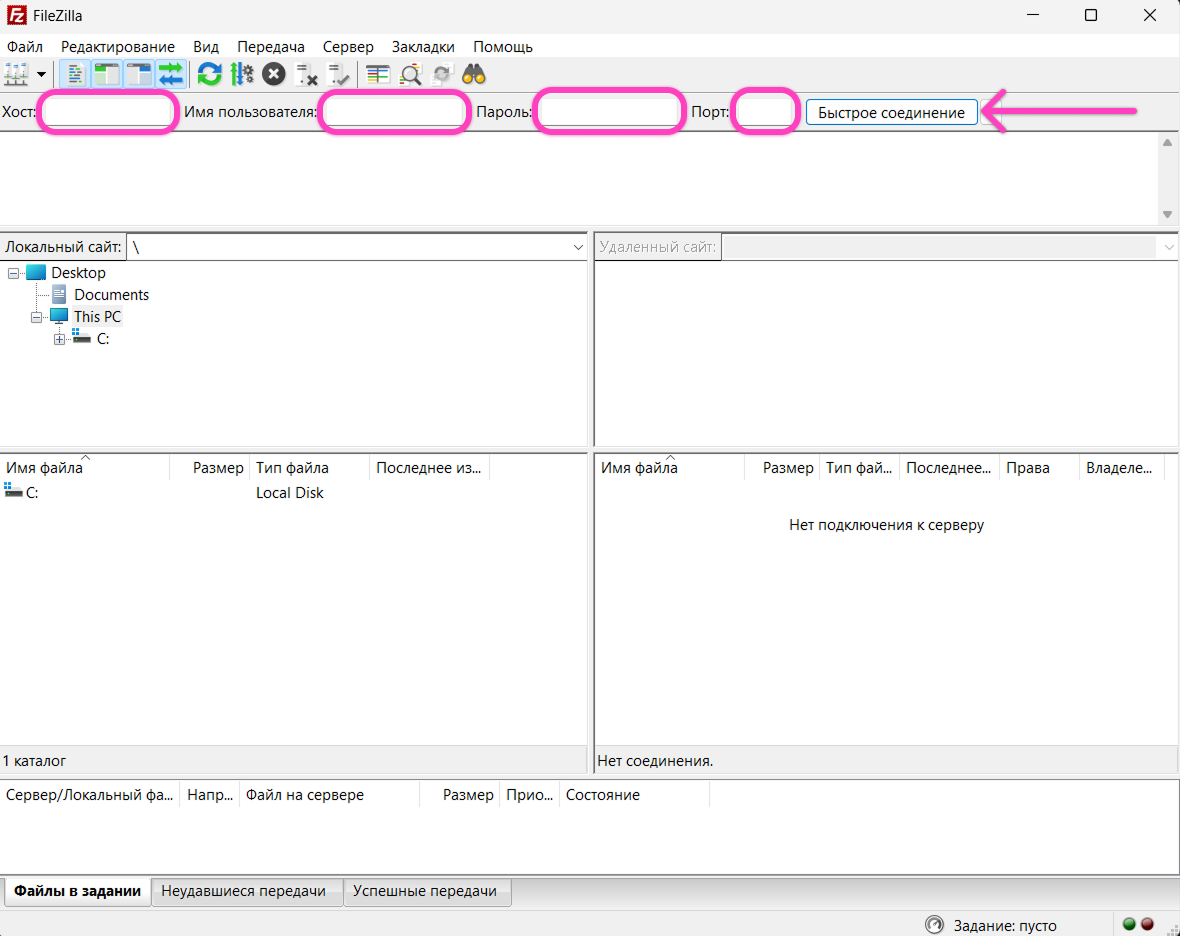Switch to the Файлы в задании tab

pyautogui.click(x=78, y=891)
